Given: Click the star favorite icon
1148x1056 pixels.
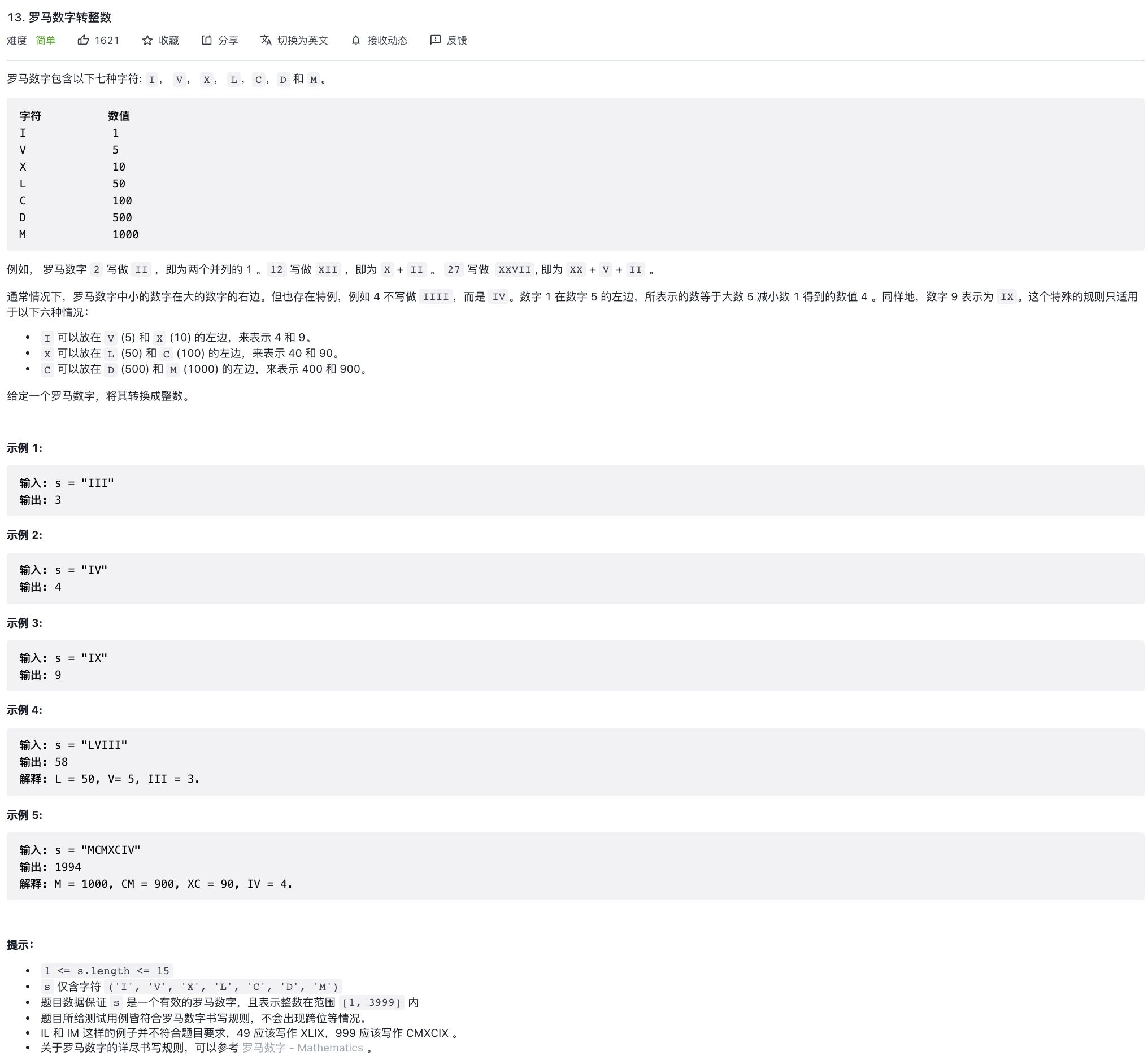Looking at the screenshot, I should [147, 40].
